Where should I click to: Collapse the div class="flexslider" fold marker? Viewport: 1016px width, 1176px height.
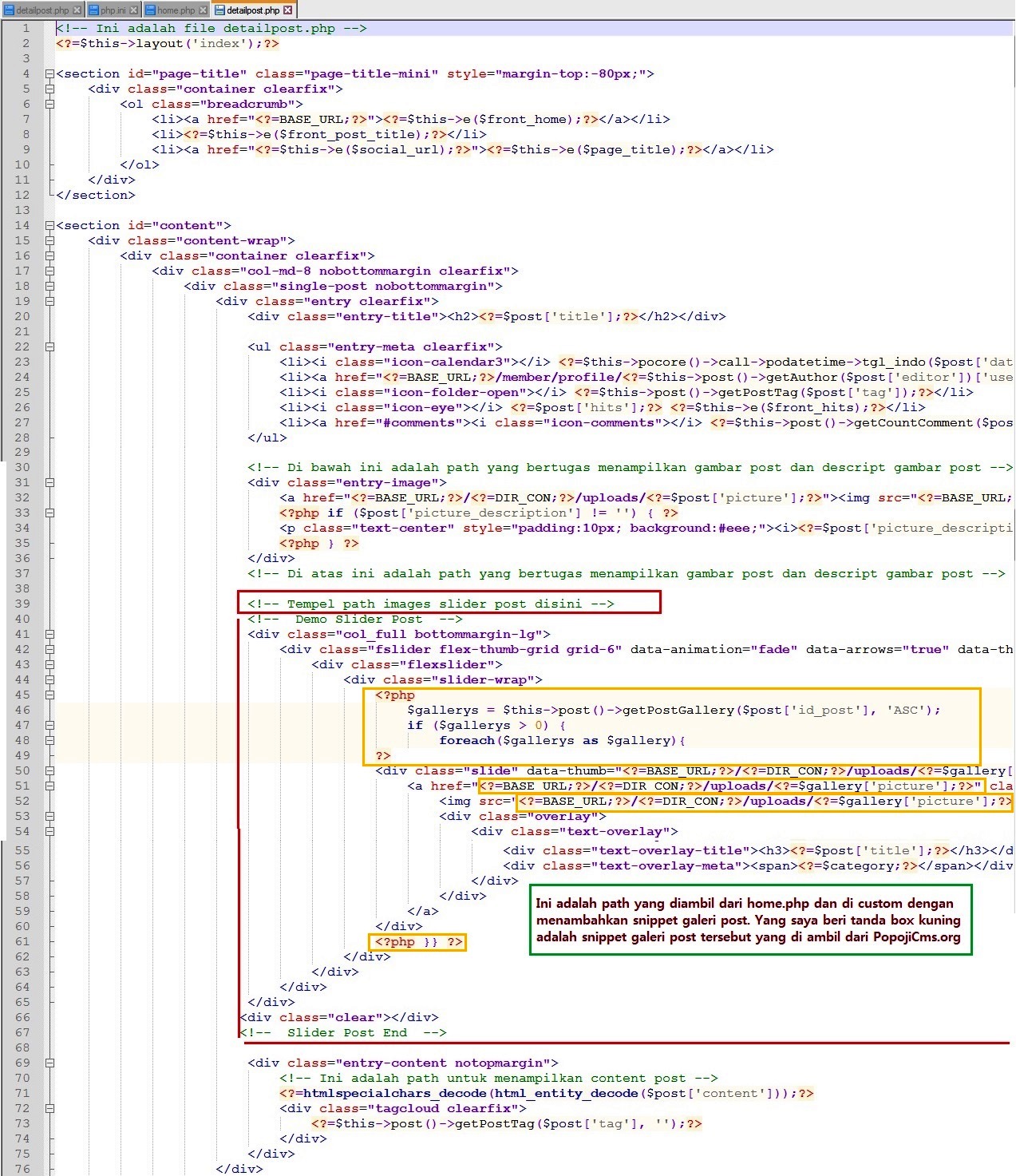click(49, 664)
